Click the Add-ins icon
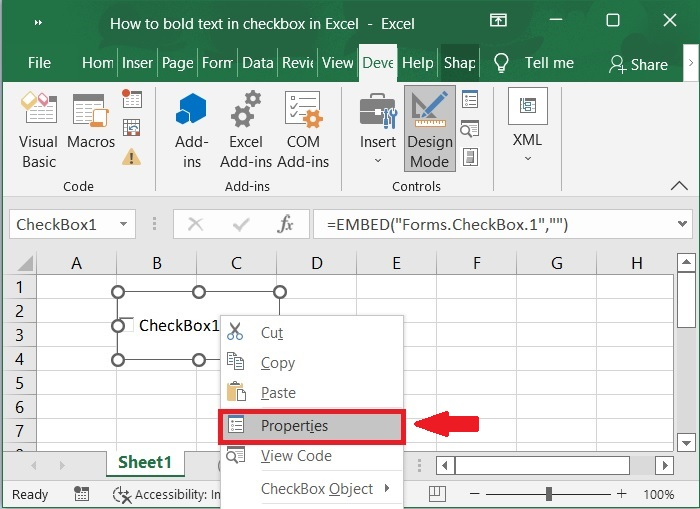The image size is (700, 509). click(191, 128)
